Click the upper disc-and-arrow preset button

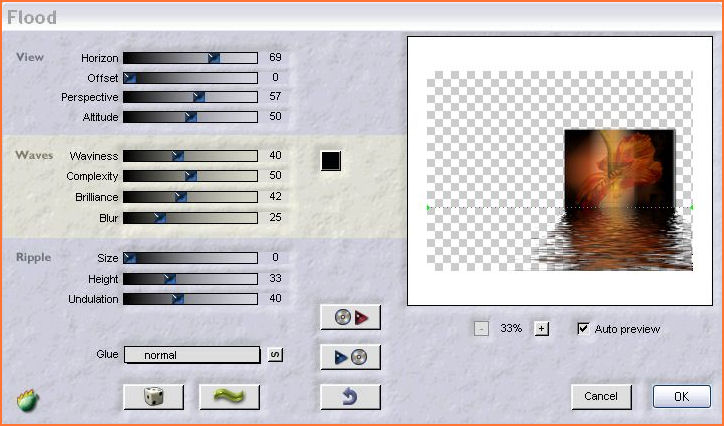(x=350, y=317)
